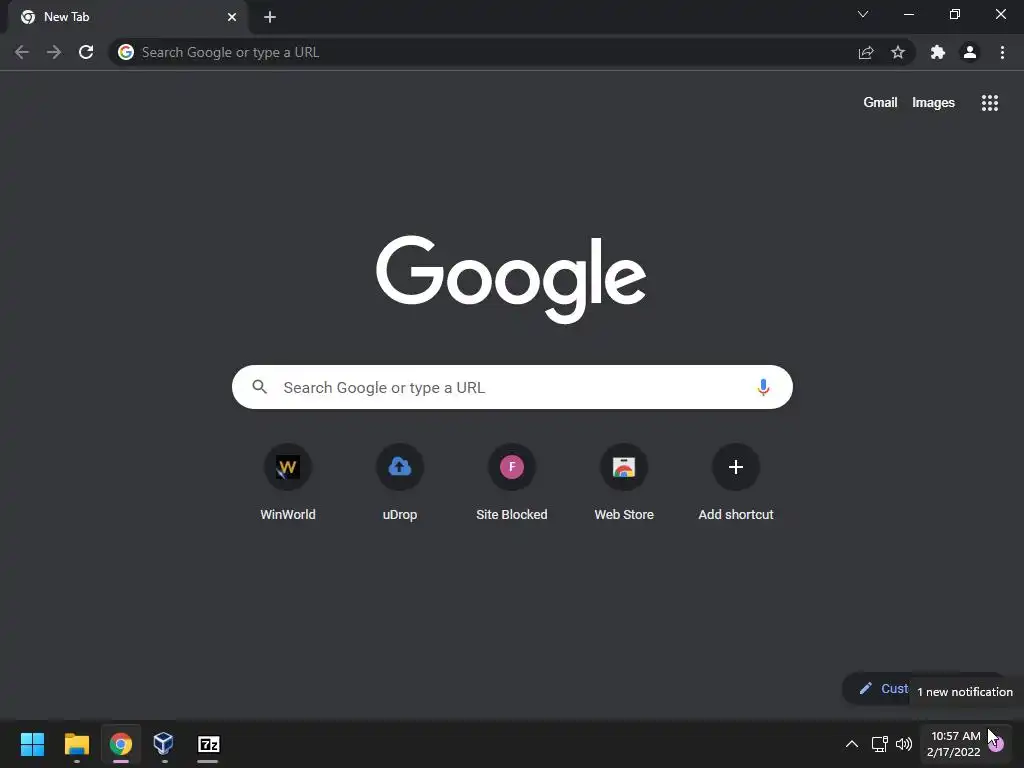The image size is (1024, 768).
Task: Click the back navigation arrow
Action: click(x=22, y=52)
